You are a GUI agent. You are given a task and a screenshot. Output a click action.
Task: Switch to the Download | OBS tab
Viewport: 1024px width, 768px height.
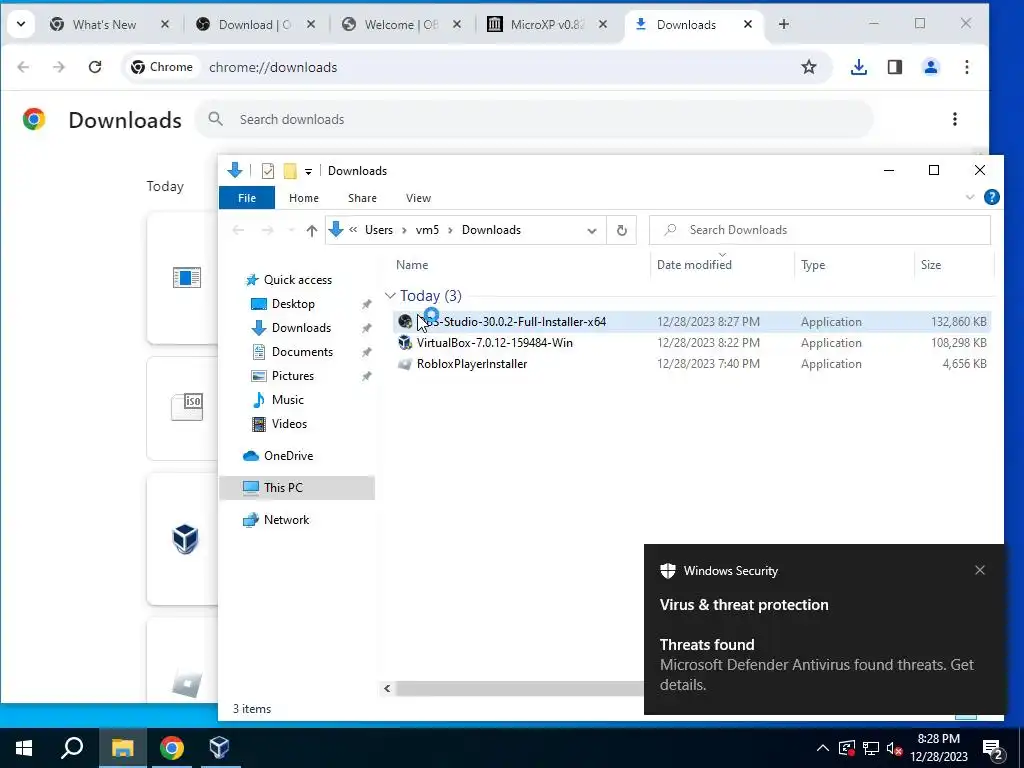[255, 24]
